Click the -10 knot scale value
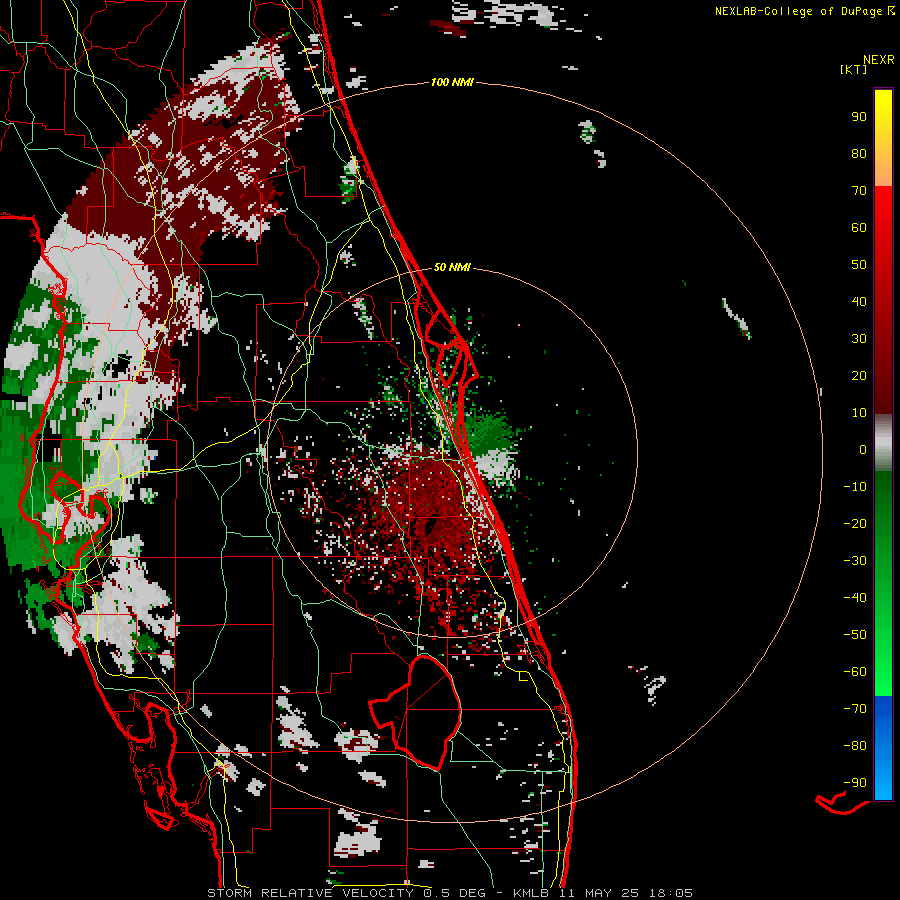Screen dimensions: 900x900 (x=855, y=487)
